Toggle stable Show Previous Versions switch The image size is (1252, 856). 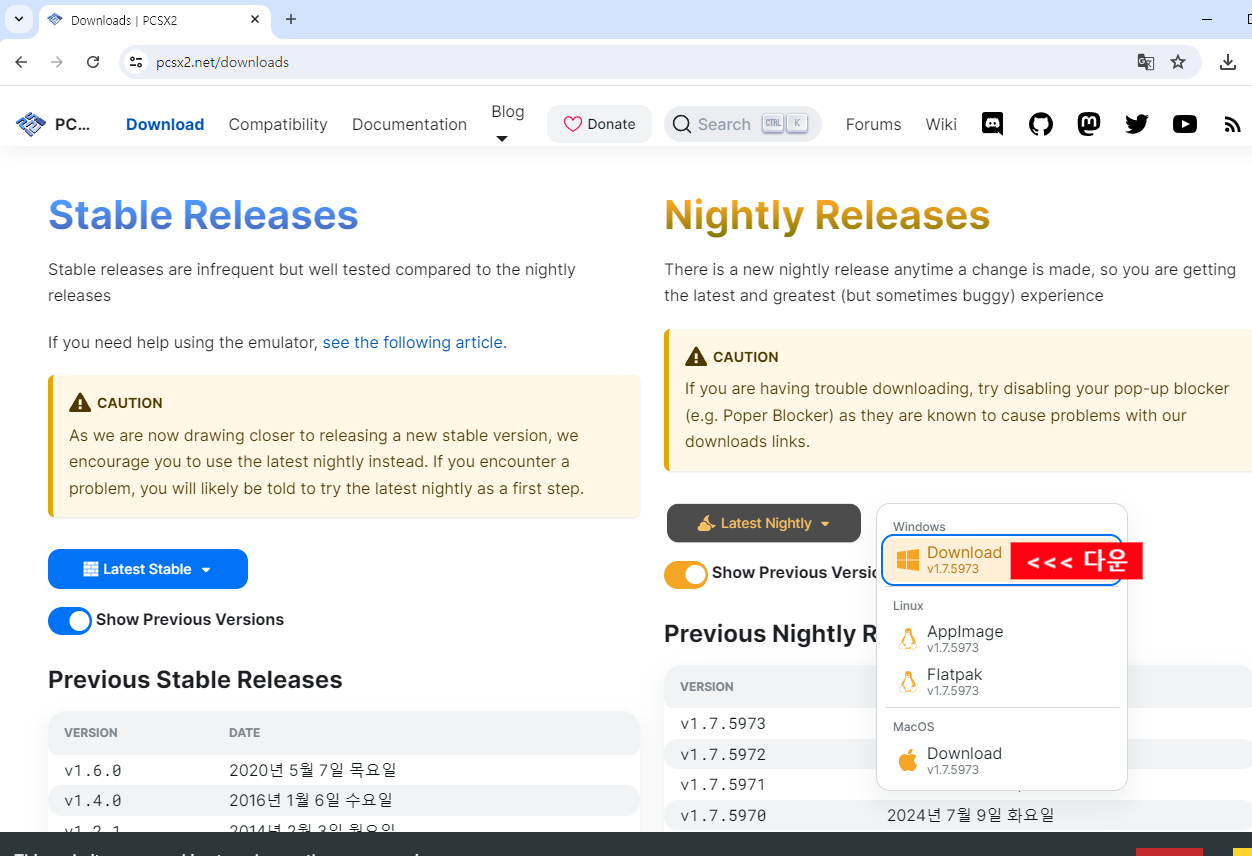[x=70, y=620]
